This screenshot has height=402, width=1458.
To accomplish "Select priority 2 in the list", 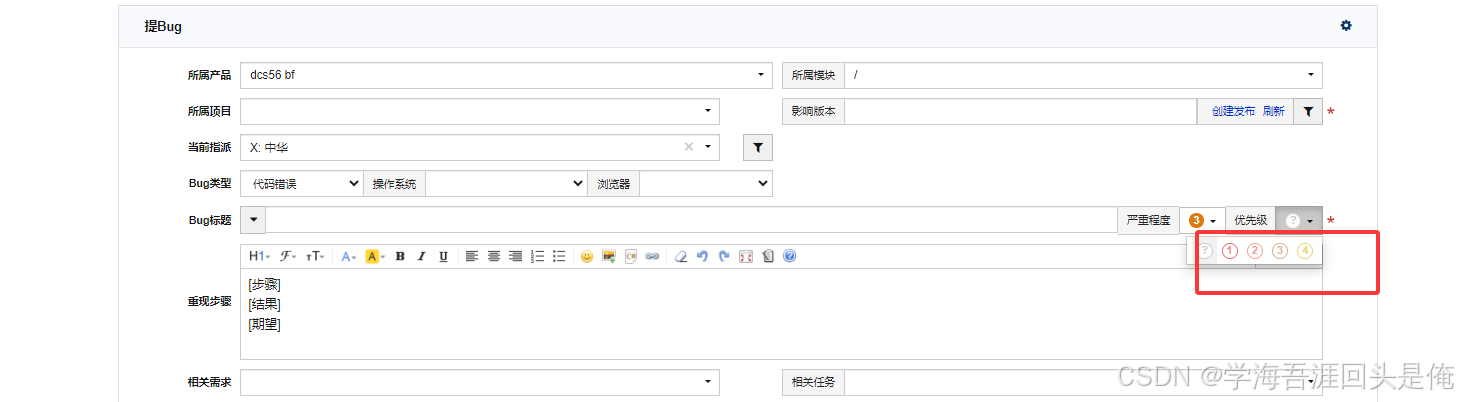I will [1255, 251].
